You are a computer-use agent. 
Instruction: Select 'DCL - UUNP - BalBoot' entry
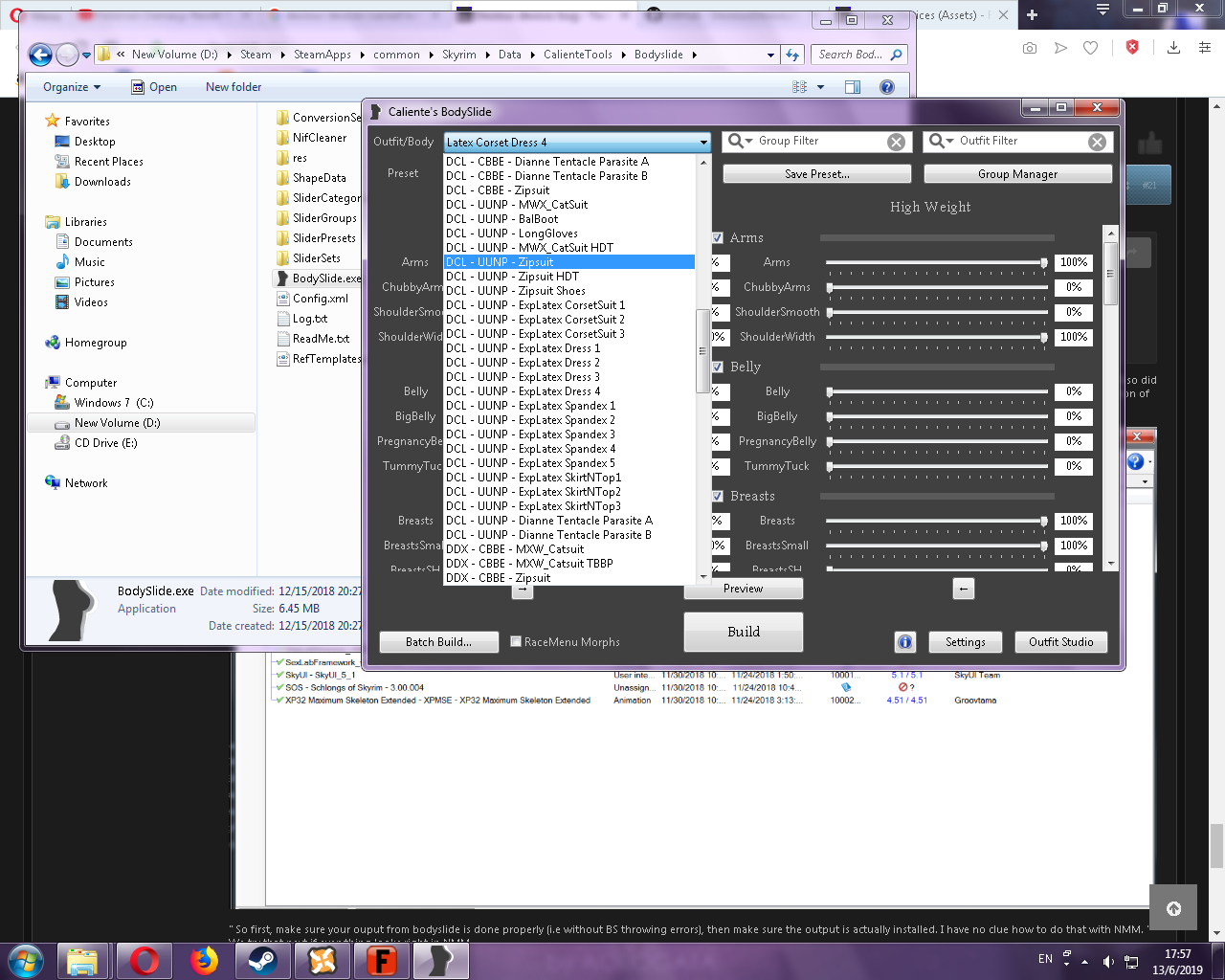tap(569, 219)
